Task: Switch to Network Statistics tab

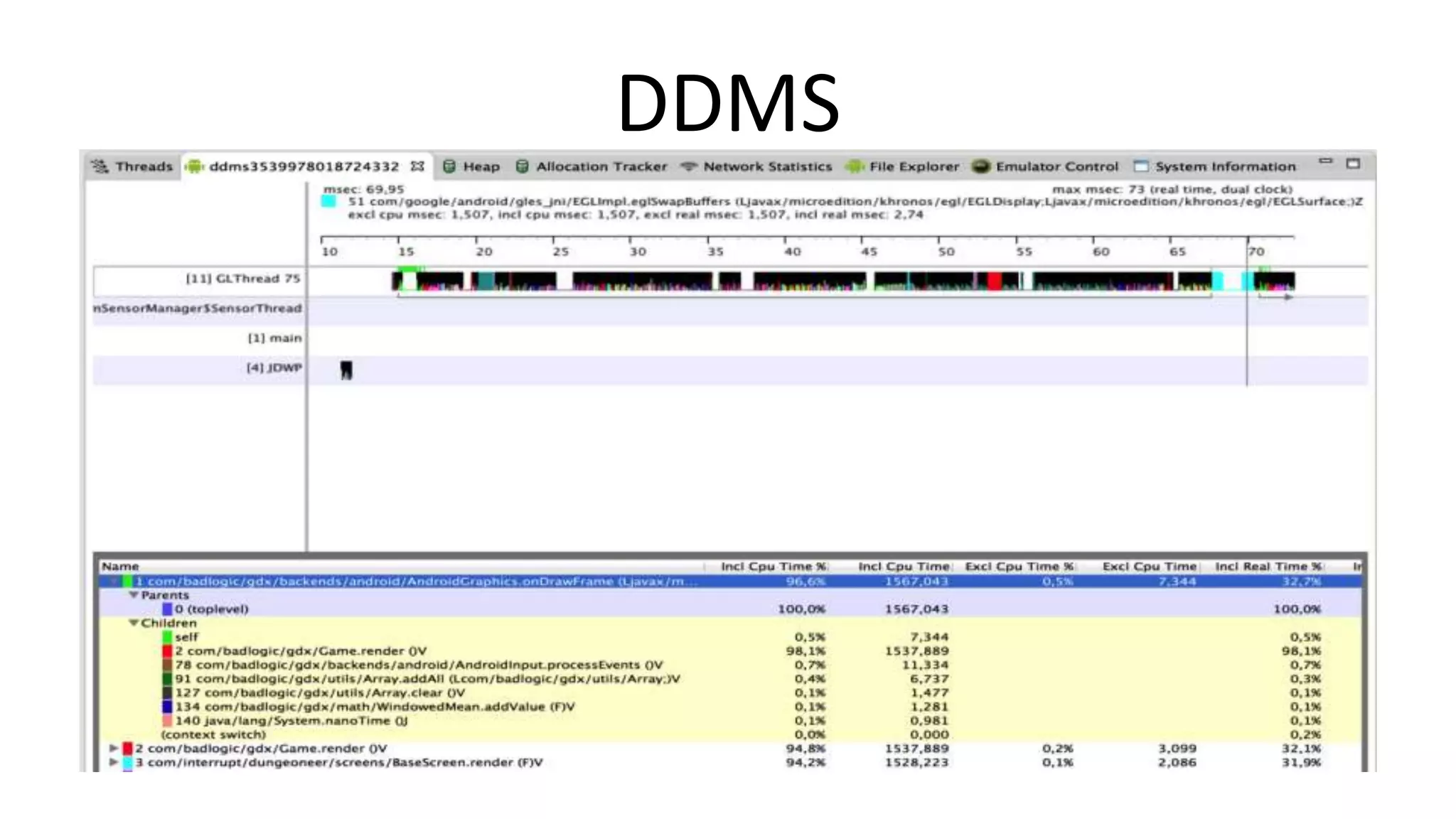Action: click(756, 166)
